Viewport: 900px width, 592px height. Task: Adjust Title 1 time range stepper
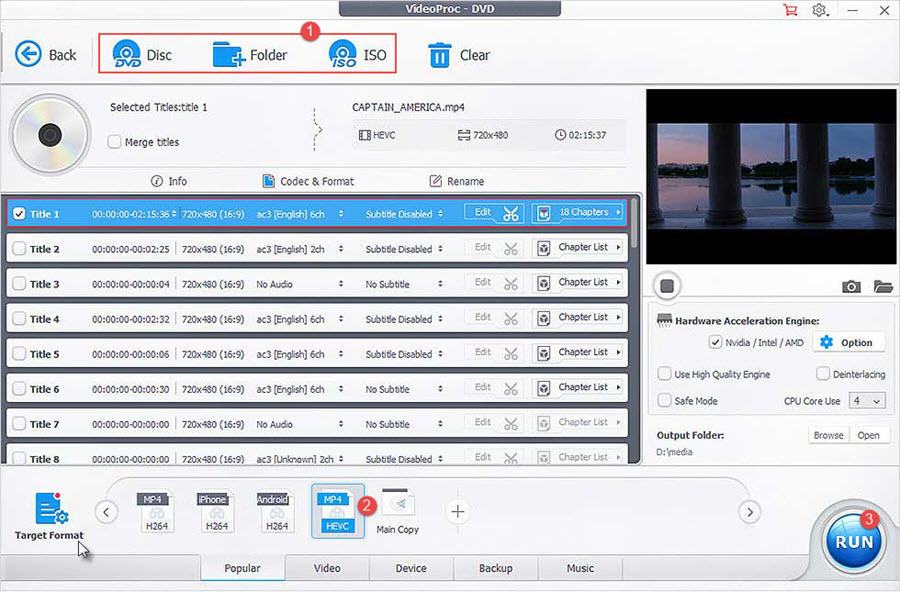[x=174, y=214]
